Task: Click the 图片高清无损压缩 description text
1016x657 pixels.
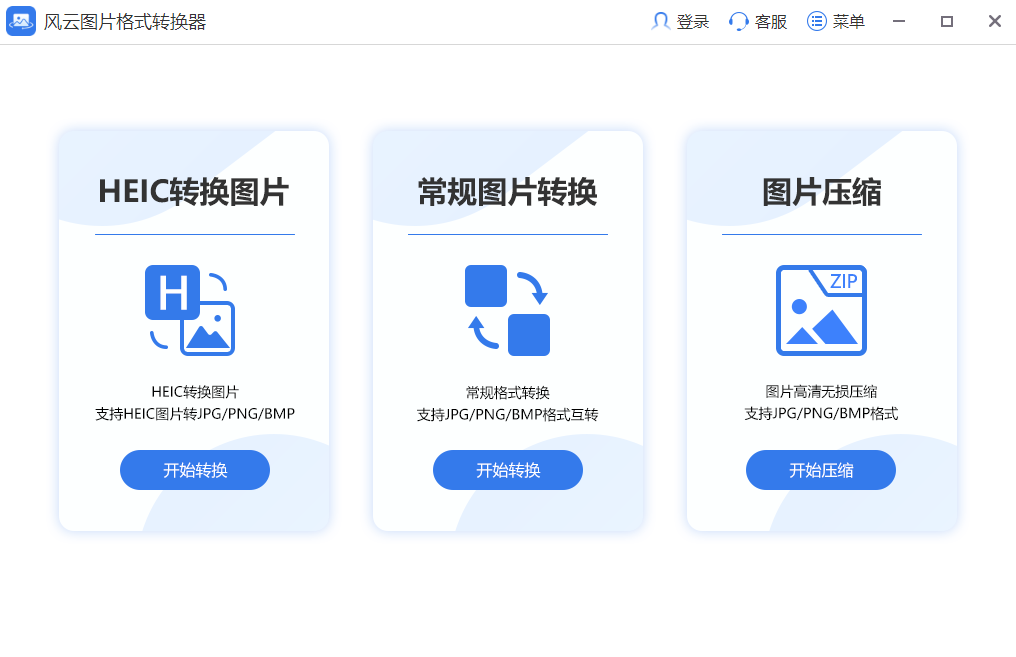Action: click(821, 391)
